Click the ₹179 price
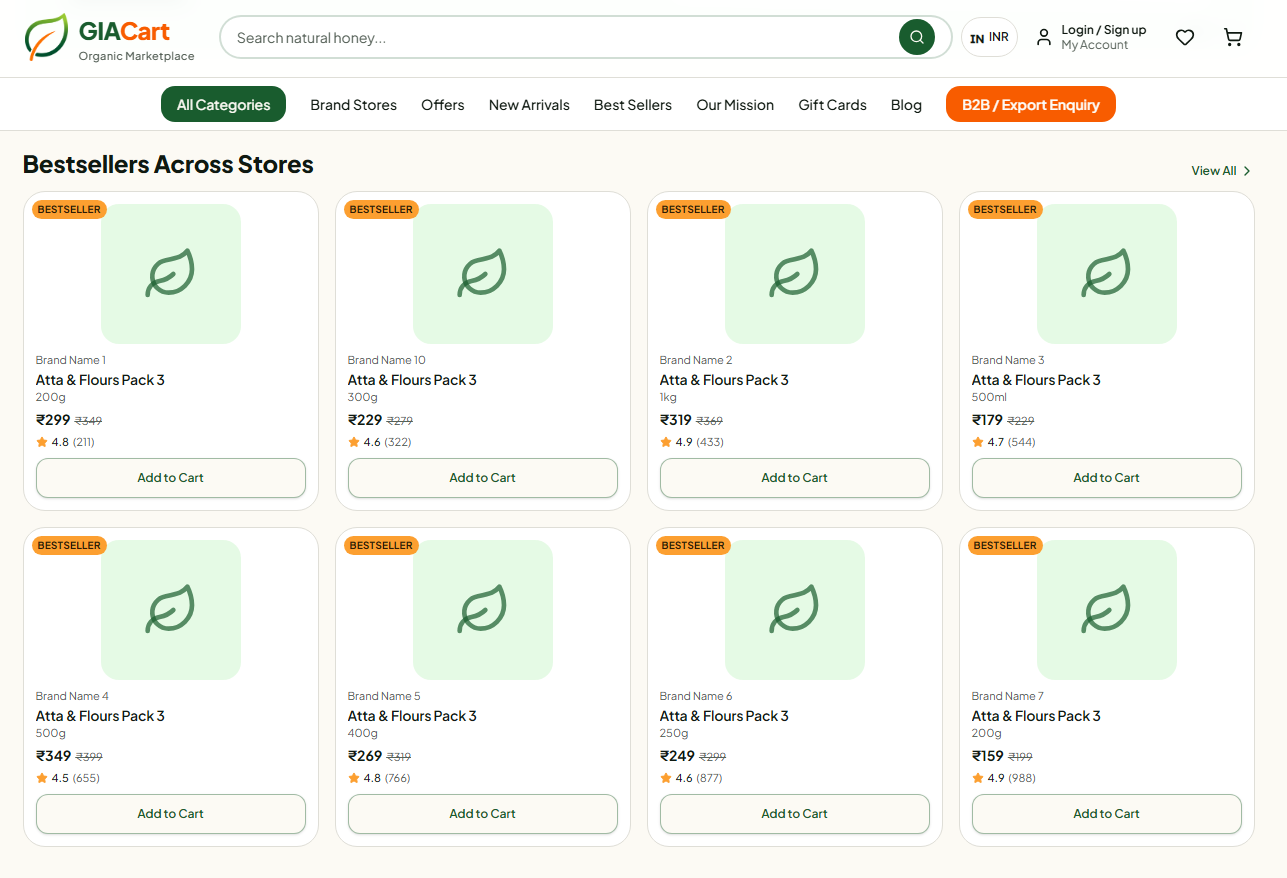The height and width of the screenshot is (878, 1287). [x=989, y=420]
